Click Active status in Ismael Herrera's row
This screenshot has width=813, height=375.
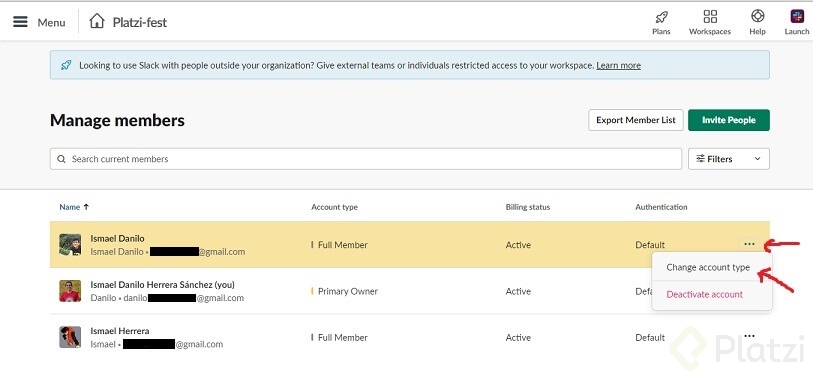tap(518, 337)
